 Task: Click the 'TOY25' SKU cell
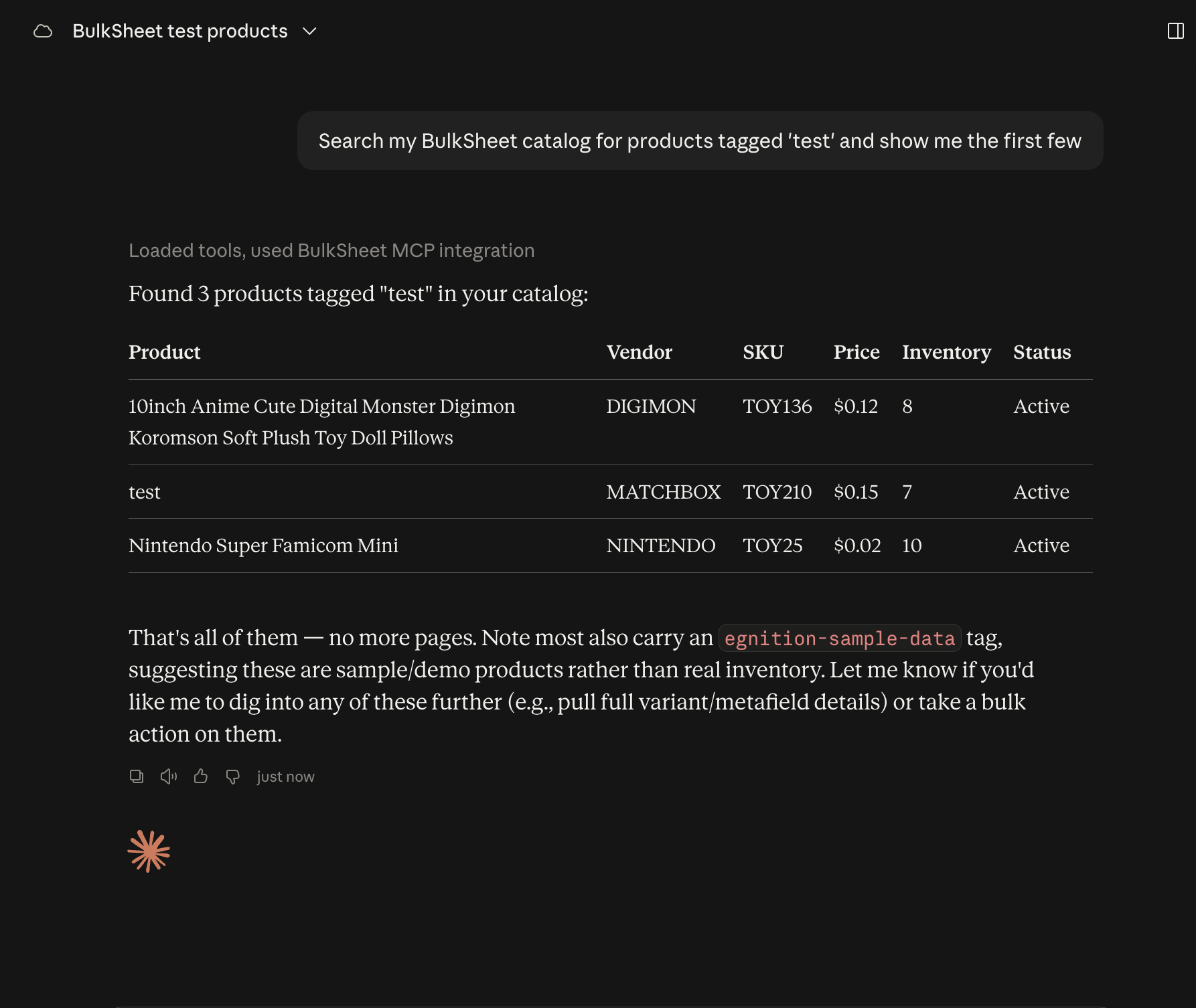pyautogui.click(x=772, y=545)
